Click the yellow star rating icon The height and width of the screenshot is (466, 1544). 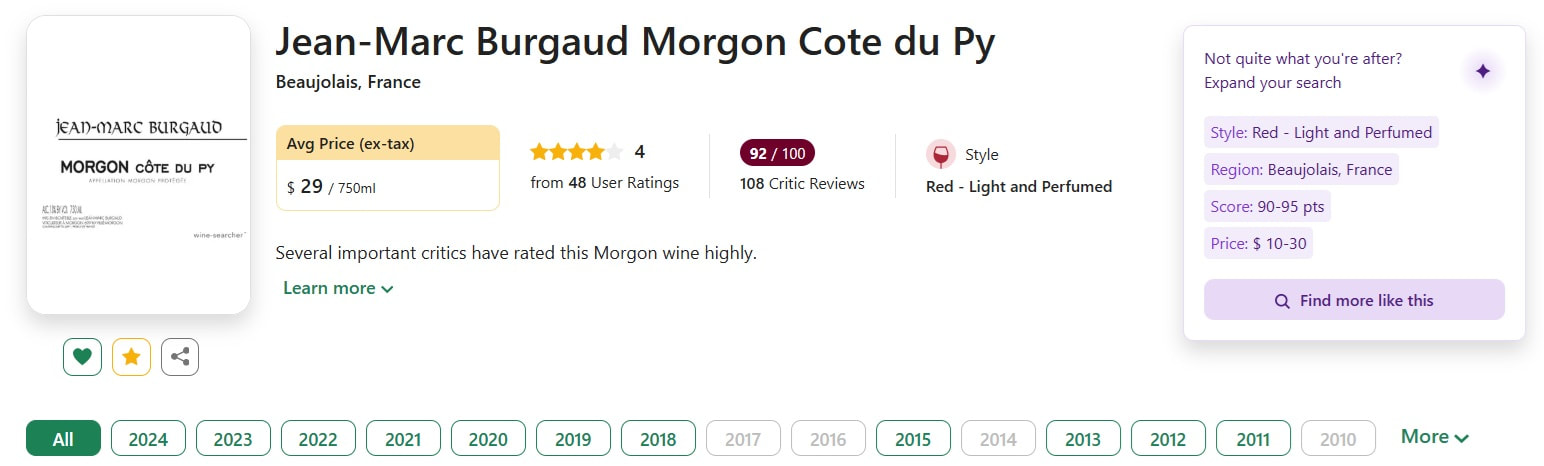131,357
